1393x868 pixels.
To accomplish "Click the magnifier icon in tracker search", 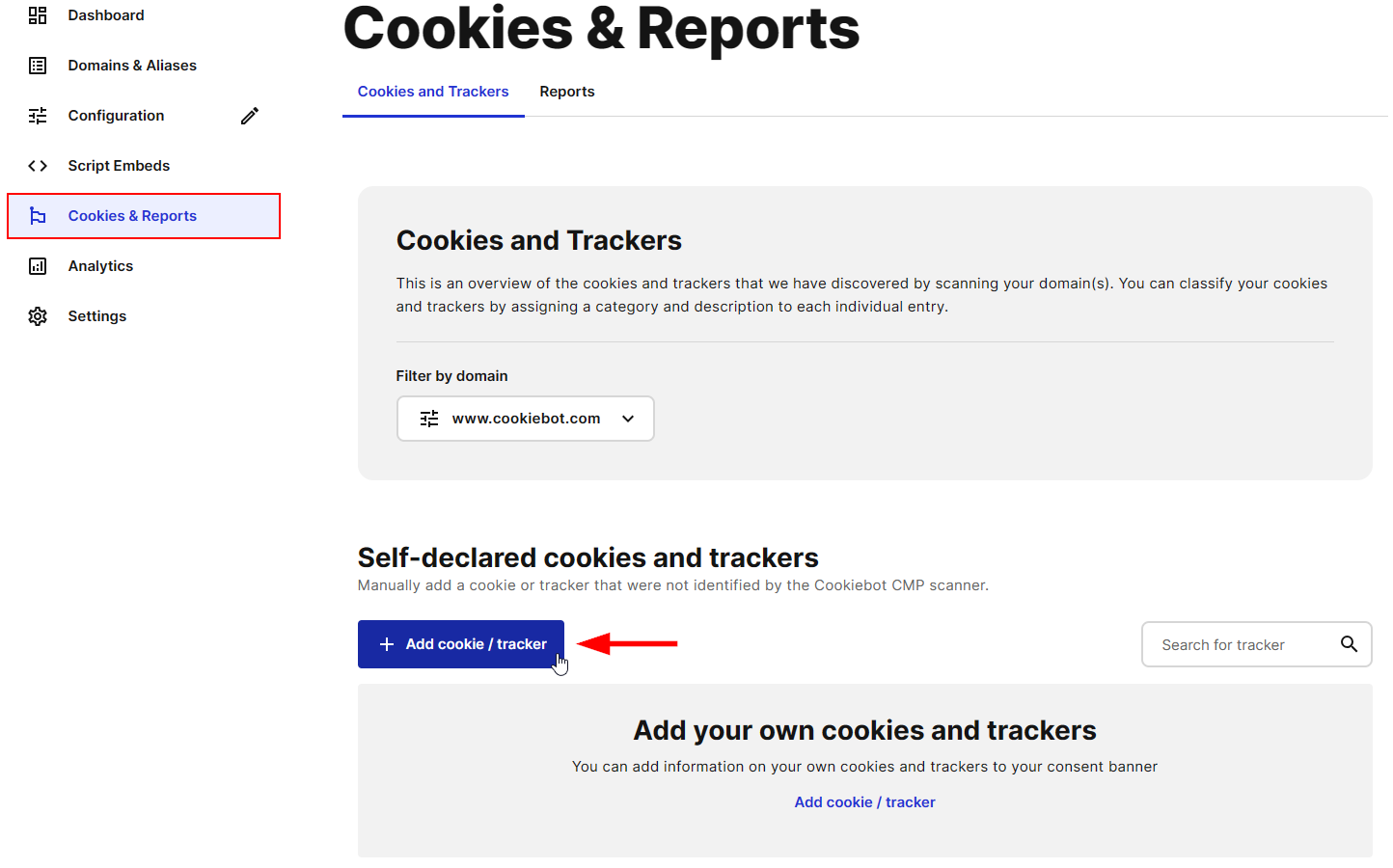I will (x=1349, y=644).
